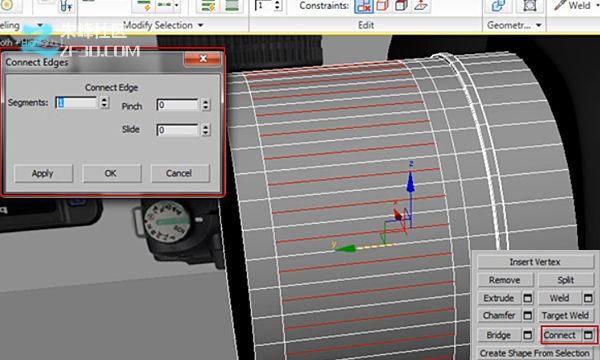Click the Chamfer button
600x360 pixels.
(x=499, y=315)
